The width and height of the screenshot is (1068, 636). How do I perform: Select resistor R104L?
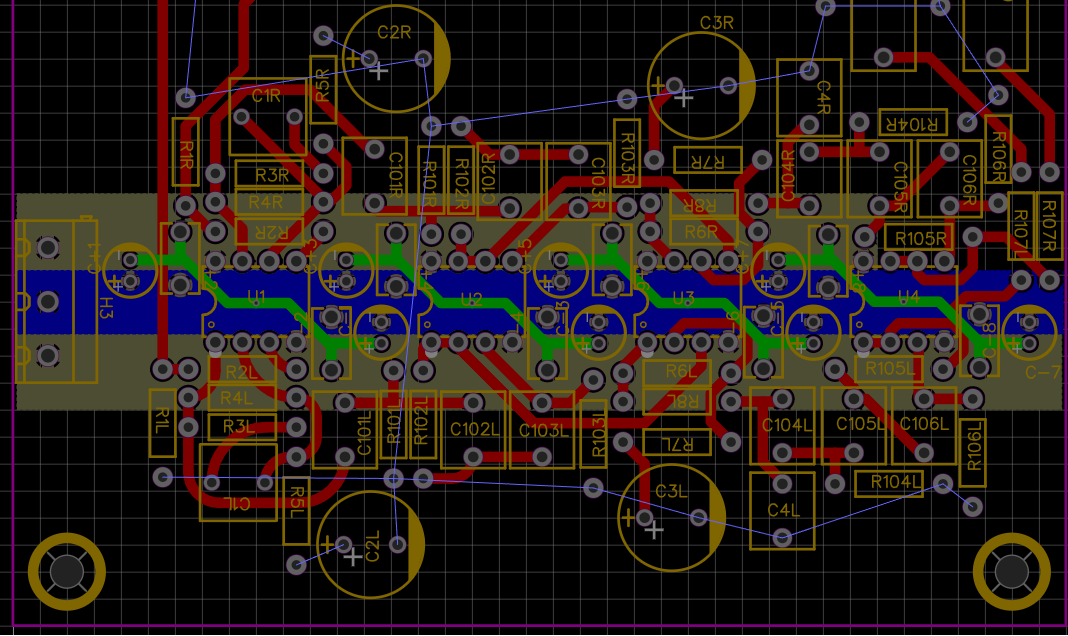click(890, 483)
